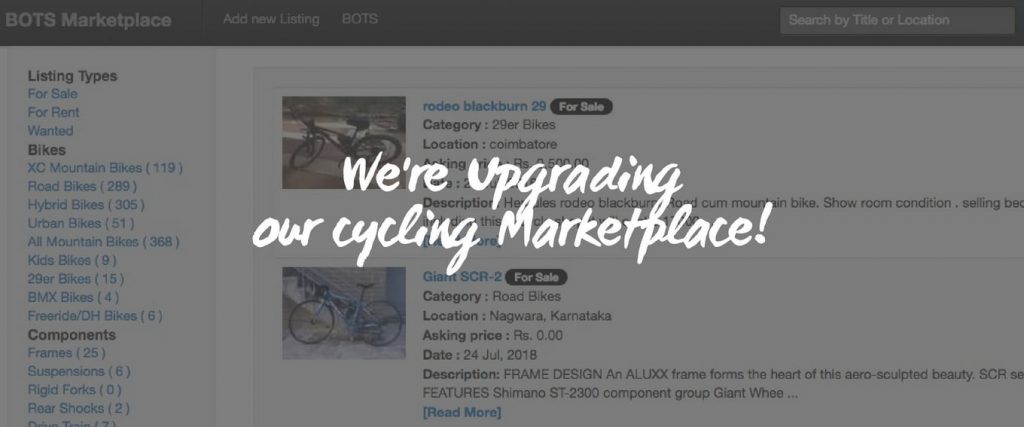Screen dimensions: 1024x427
Task: Open the rodeo blackburn bike thumbnail
Action: coord(344,143)
